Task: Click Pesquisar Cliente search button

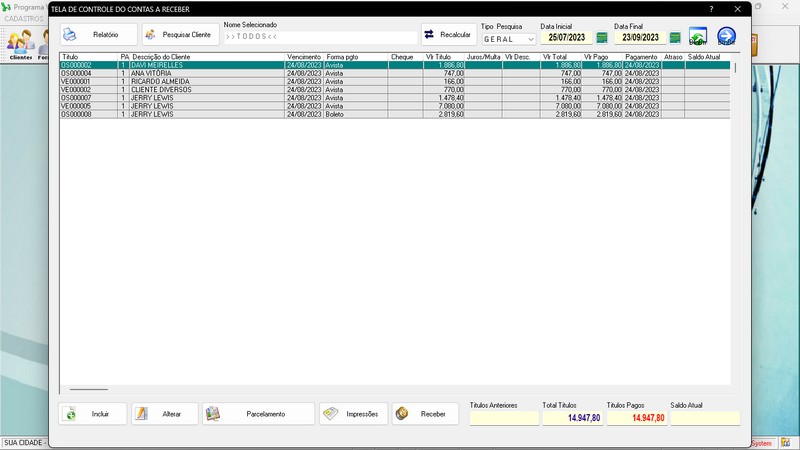Action: (181, 35)
